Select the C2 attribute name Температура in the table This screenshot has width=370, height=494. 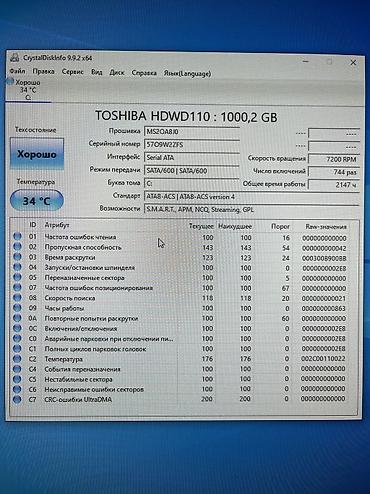(63, 359)
